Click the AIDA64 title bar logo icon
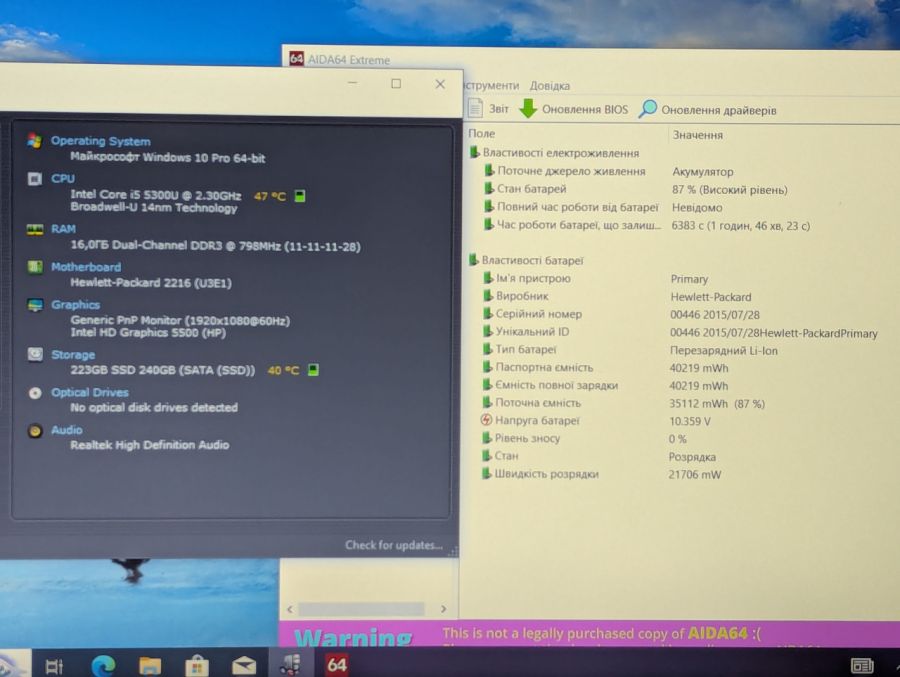900x677 pixels. 296,58
